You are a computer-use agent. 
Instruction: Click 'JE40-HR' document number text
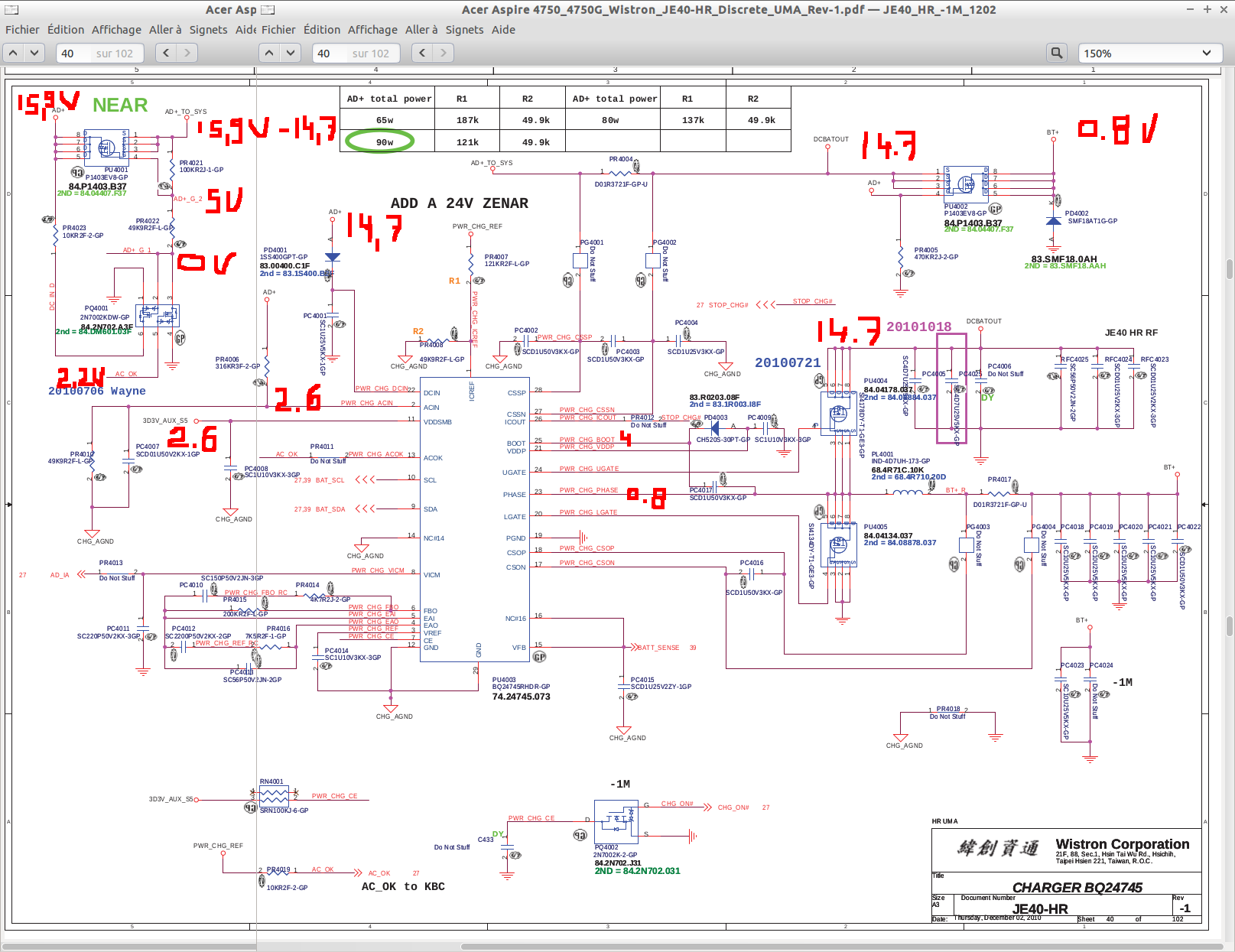(x=1040, y=909)
